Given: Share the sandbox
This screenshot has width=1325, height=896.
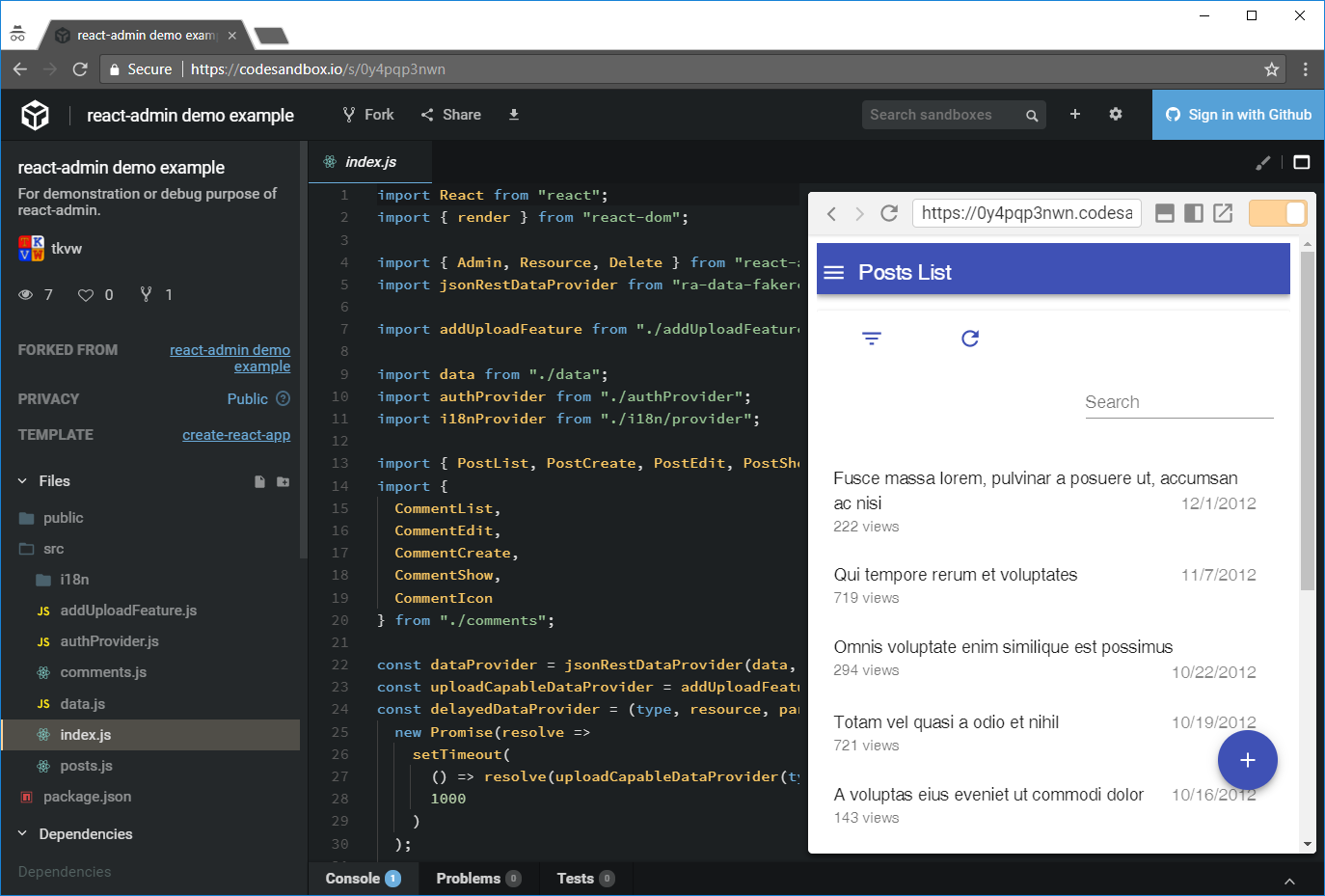Looking at the screenshot, I should pyautogui.click(x=450, y=115).
